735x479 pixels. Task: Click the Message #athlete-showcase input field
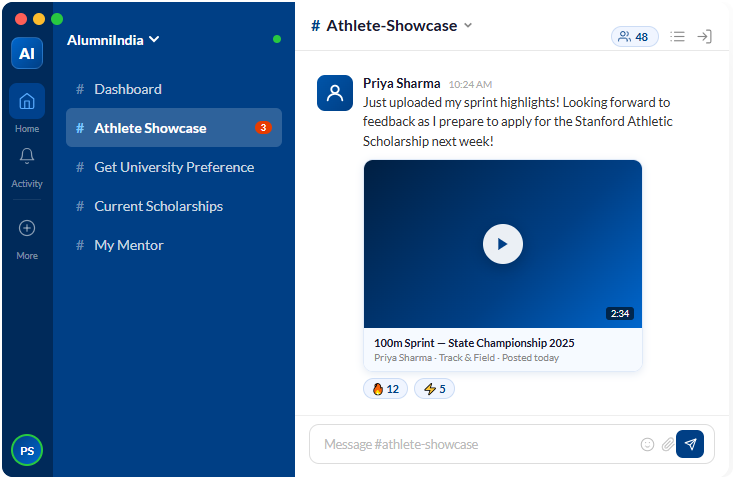point(475,444)
